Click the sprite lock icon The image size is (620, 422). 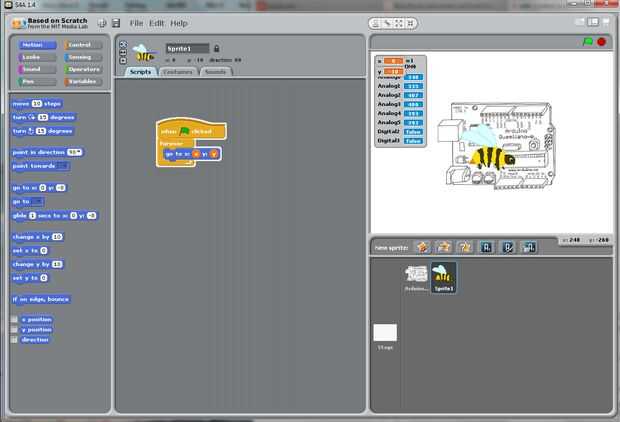pos(216,49)
